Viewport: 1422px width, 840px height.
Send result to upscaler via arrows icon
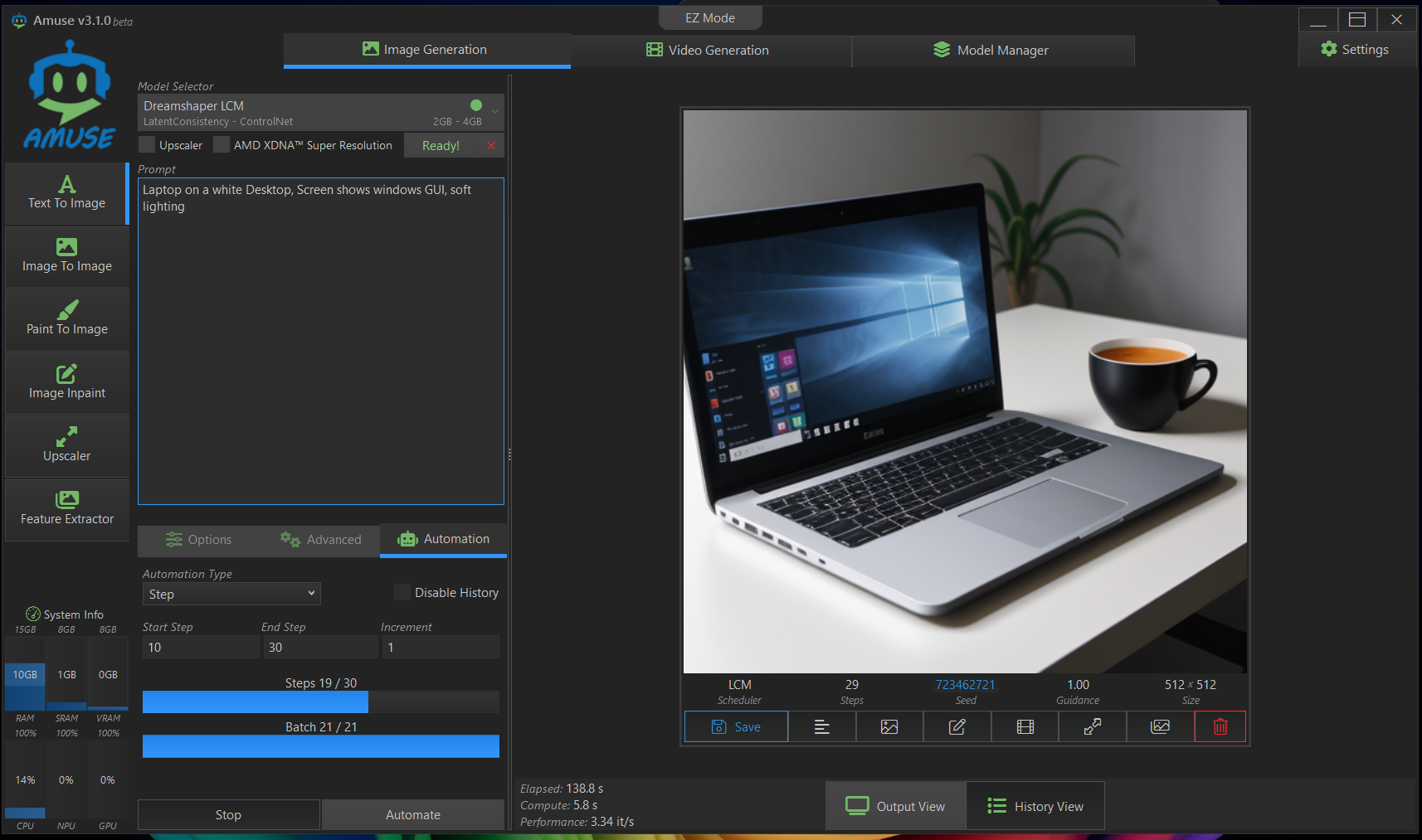click(x=1092, y=727)
